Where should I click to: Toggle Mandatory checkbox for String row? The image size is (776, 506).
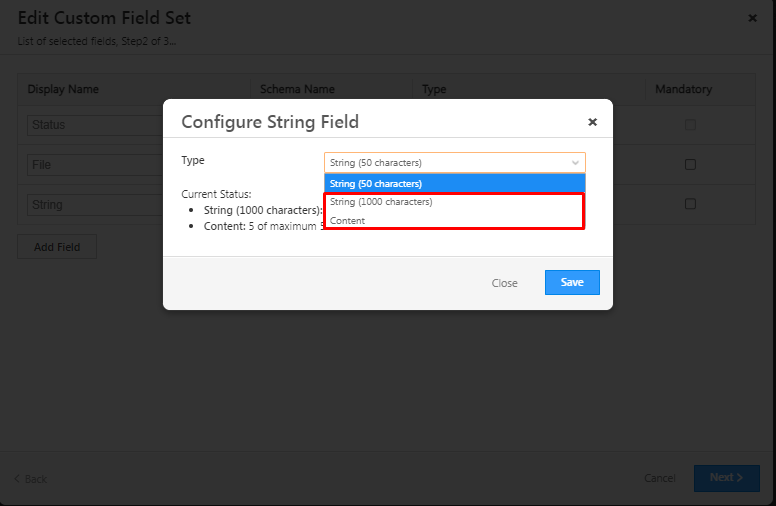pyautogui.click(x=690, y=204)
